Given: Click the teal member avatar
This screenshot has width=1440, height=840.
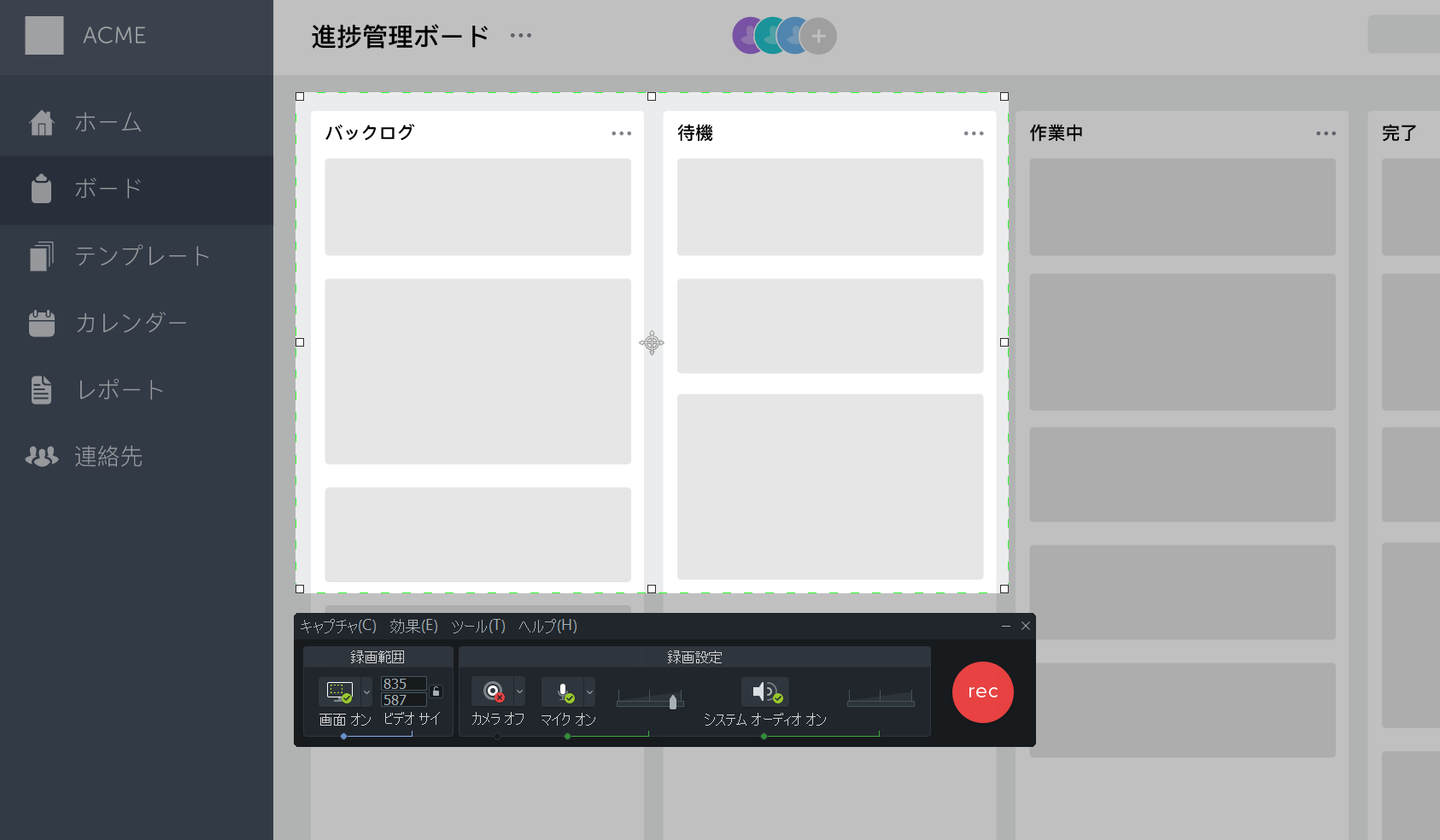Looking at the screenshot, I should tap(767, 36).
